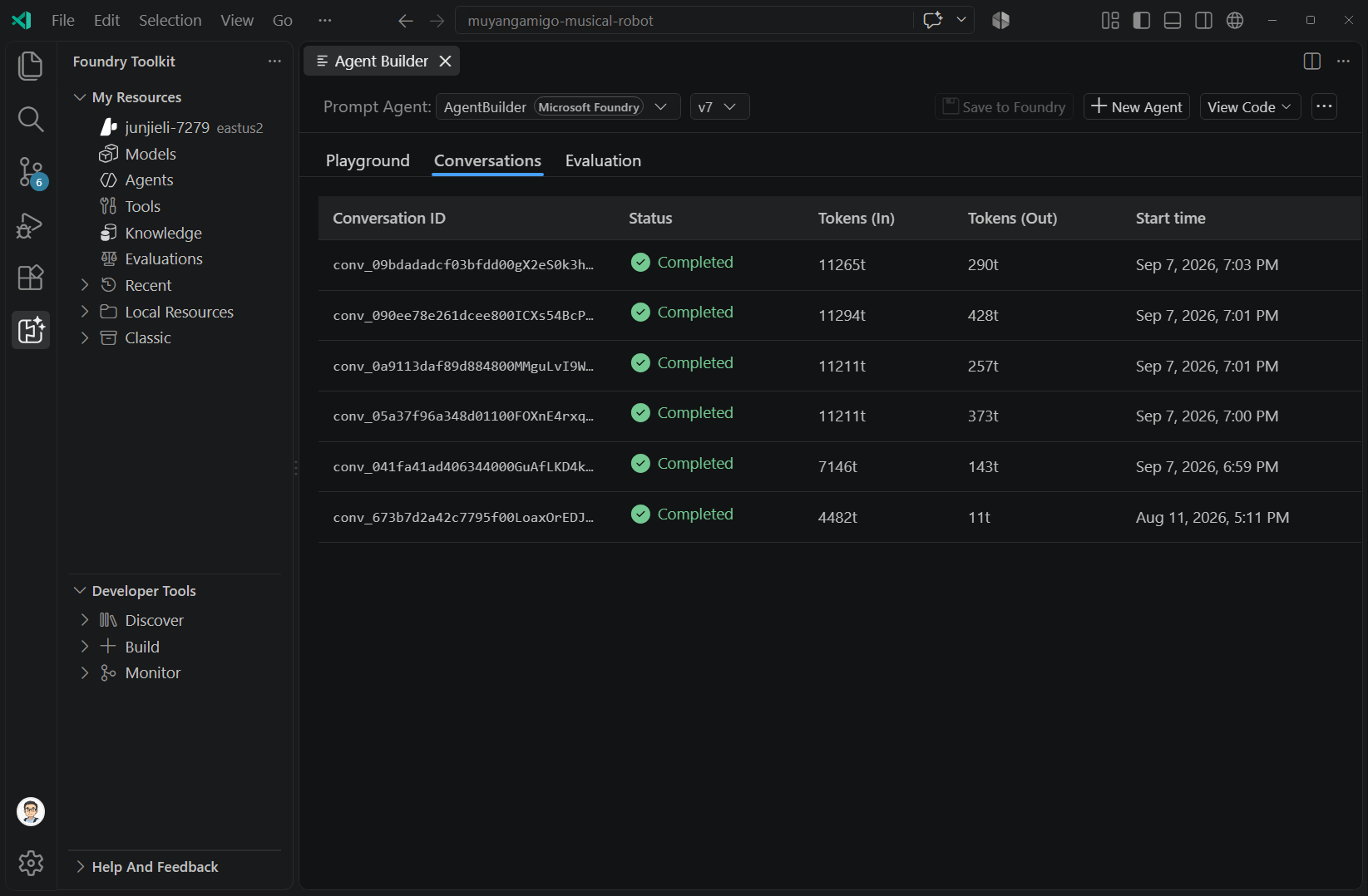Click the Start time column header
Screen dimensions: 1368x896
point(1170,218)
